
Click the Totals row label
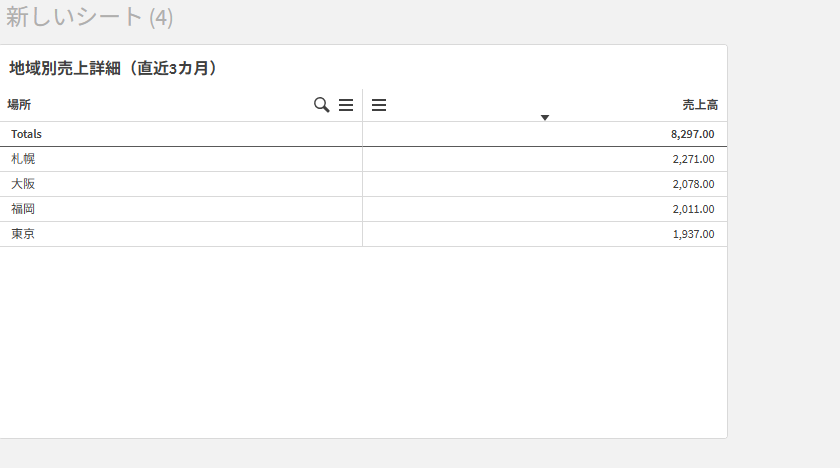point(26,134)
